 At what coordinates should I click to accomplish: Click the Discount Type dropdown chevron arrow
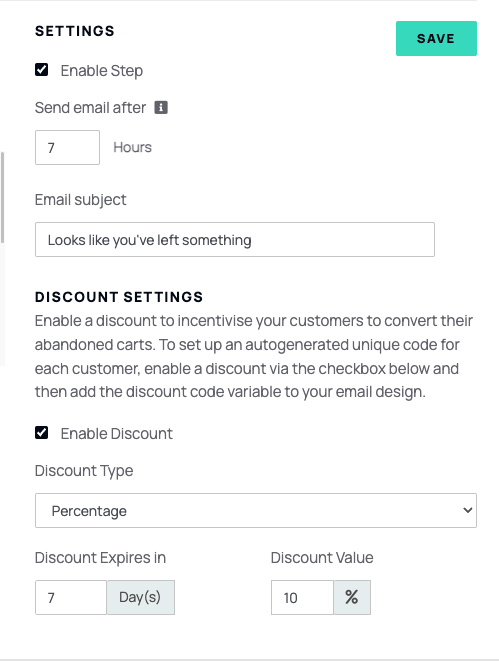(467, 511)
